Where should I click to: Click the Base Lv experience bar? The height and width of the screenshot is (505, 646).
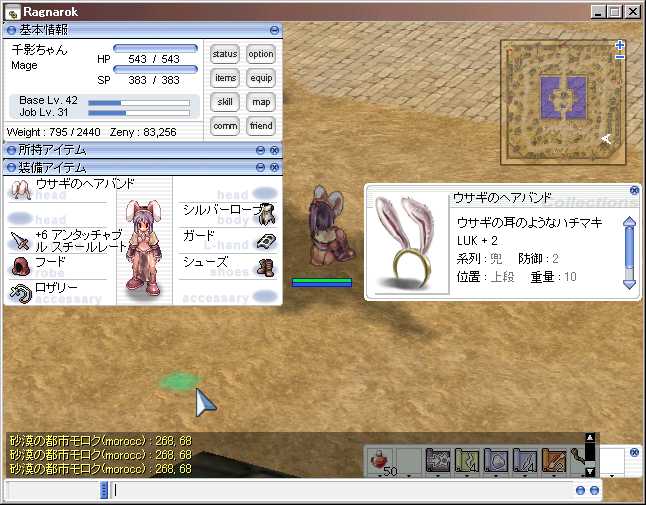coord(139,103)
